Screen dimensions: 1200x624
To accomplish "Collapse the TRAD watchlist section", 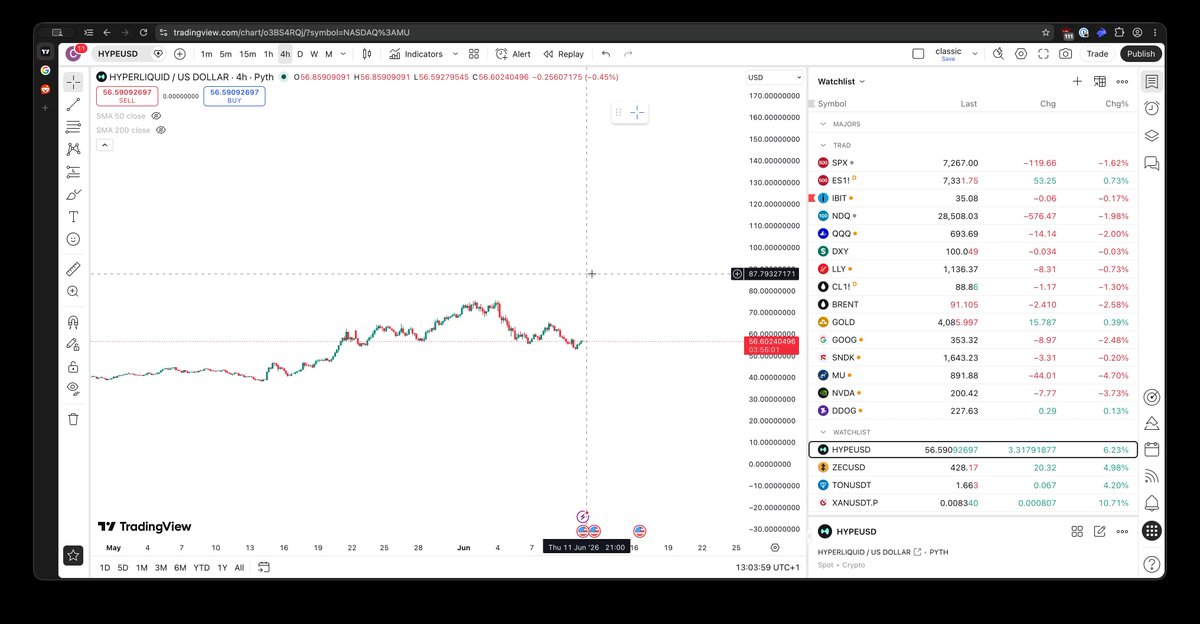I will [824, 145].
